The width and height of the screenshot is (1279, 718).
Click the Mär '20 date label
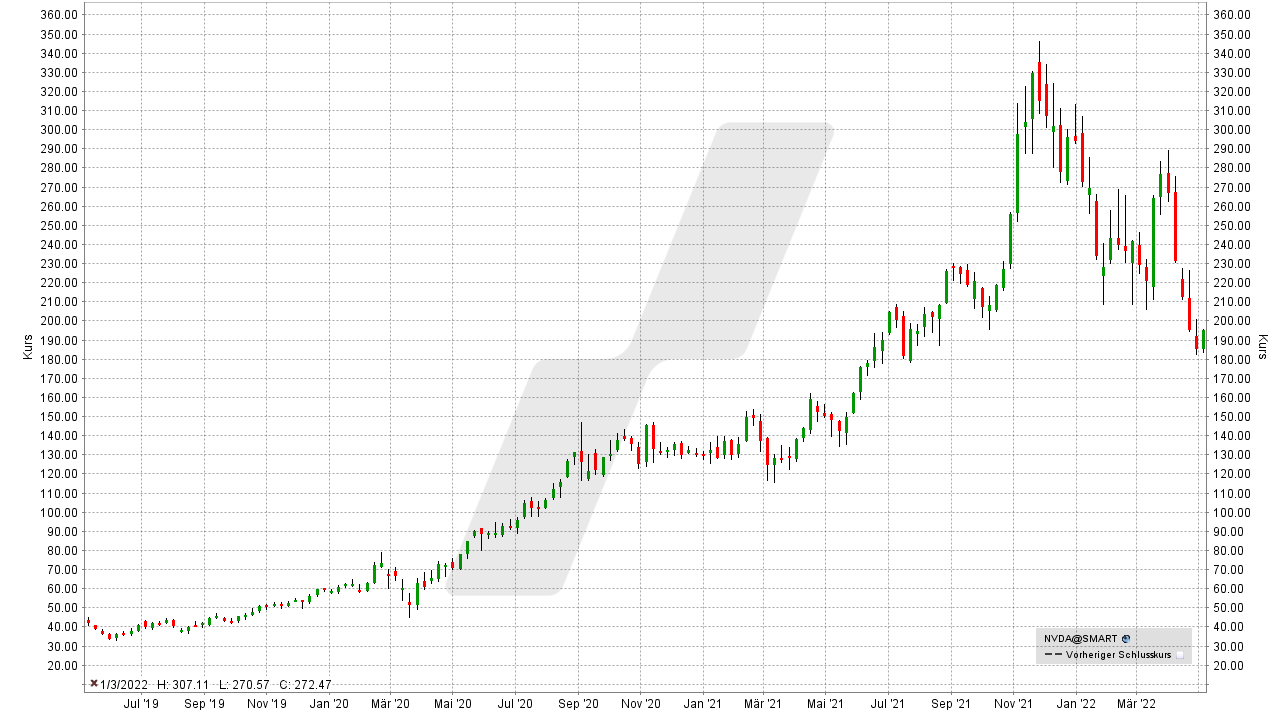(x=390, y=704)
